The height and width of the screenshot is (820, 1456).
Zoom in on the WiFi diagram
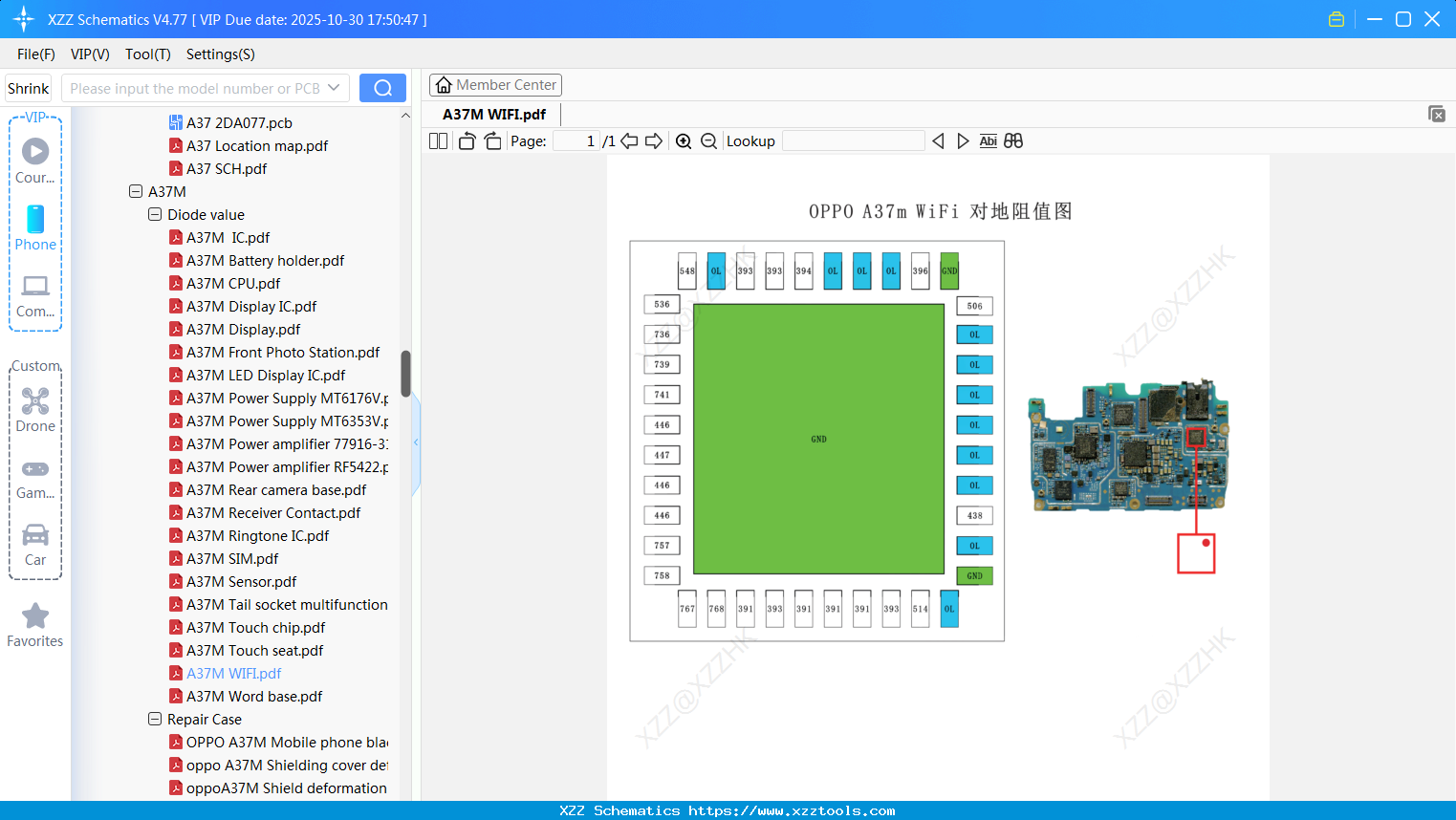click(x=684, y=140)
